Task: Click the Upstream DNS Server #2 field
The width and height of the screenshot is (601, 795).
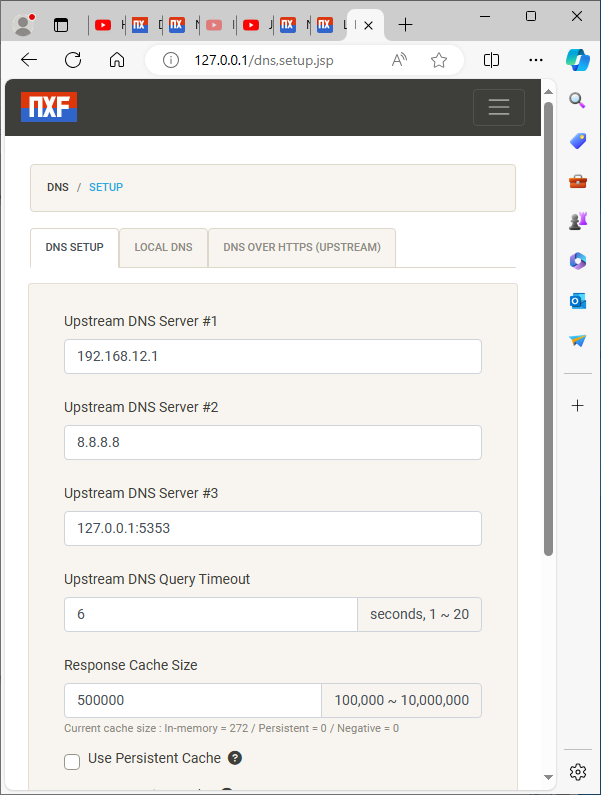Action: (272, 442)
